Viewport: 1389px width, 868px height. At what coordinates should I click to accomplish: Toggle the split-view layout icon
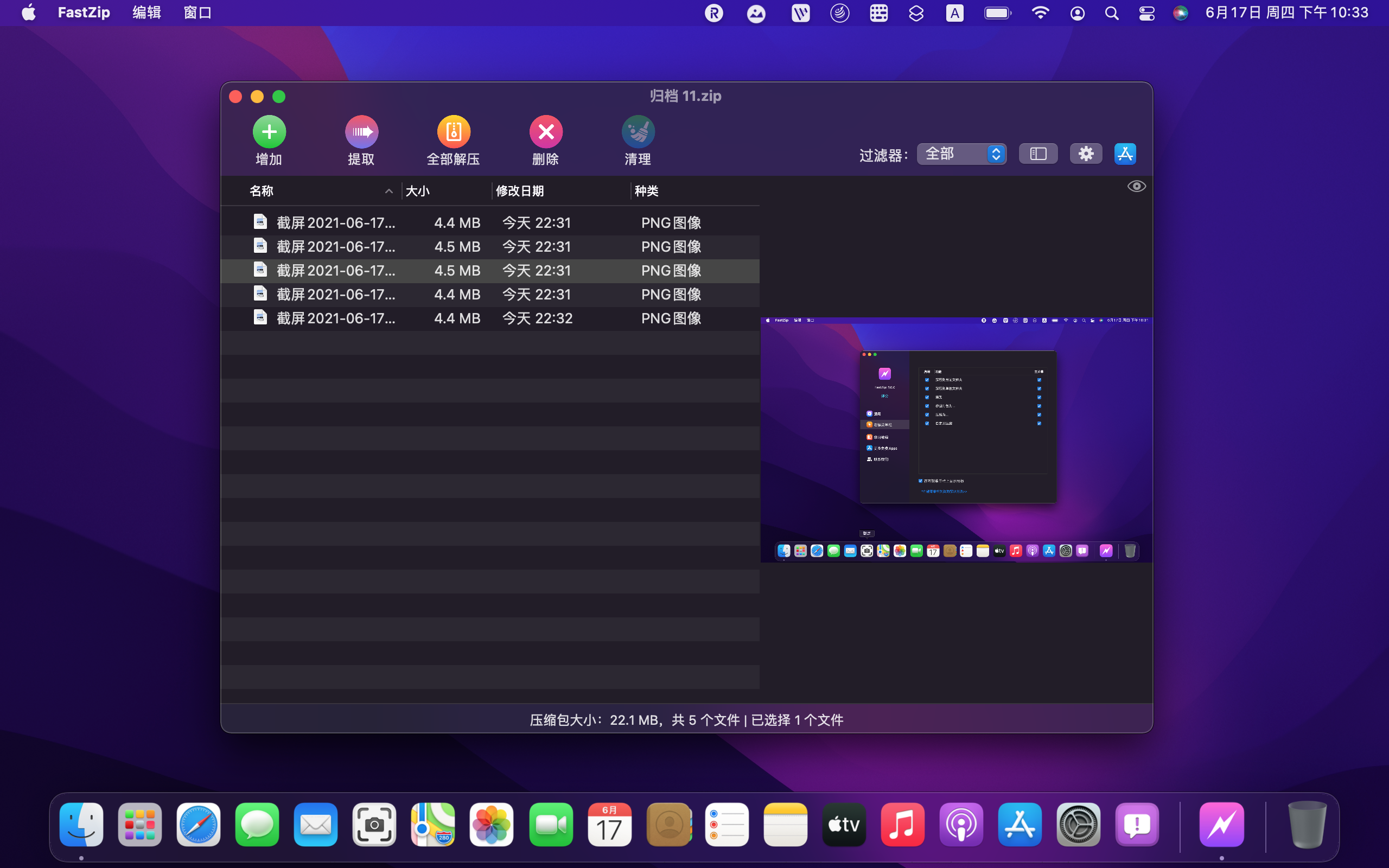point(1038,154)
